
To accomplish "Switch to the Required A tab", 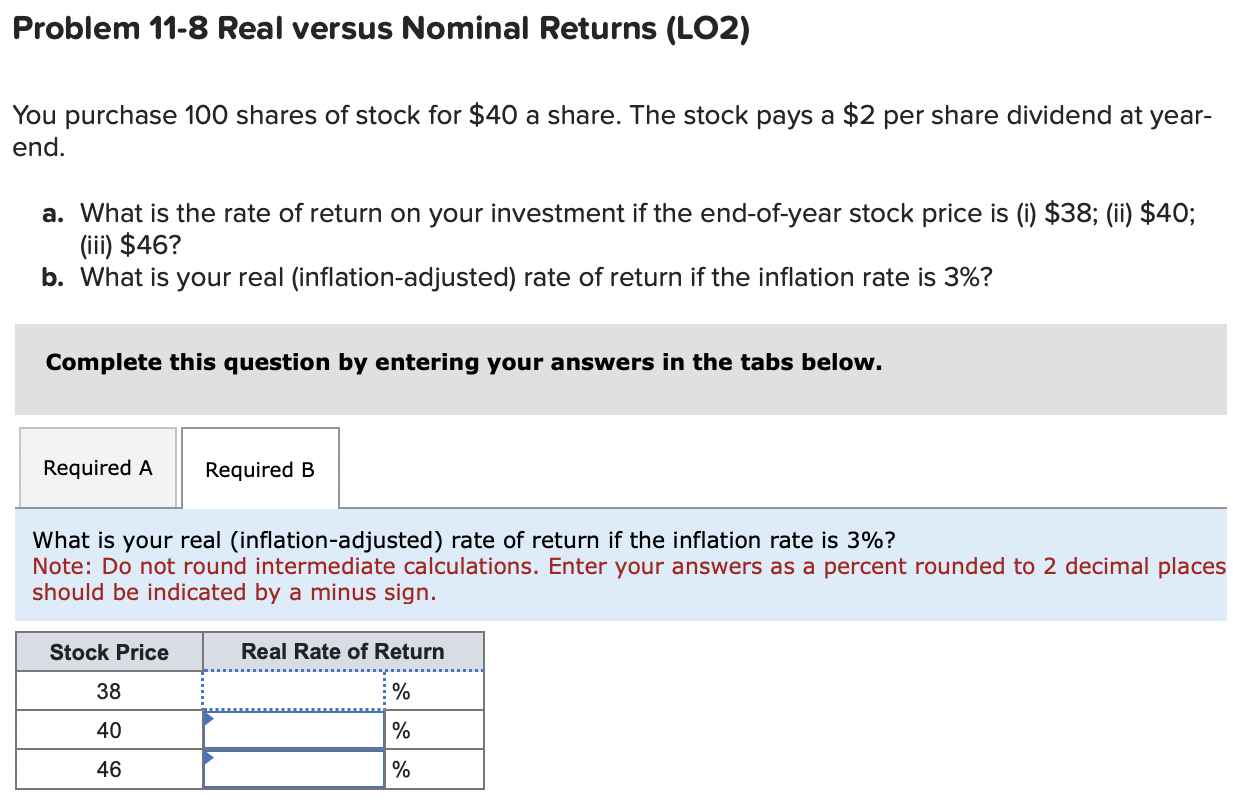I will 97,467.
